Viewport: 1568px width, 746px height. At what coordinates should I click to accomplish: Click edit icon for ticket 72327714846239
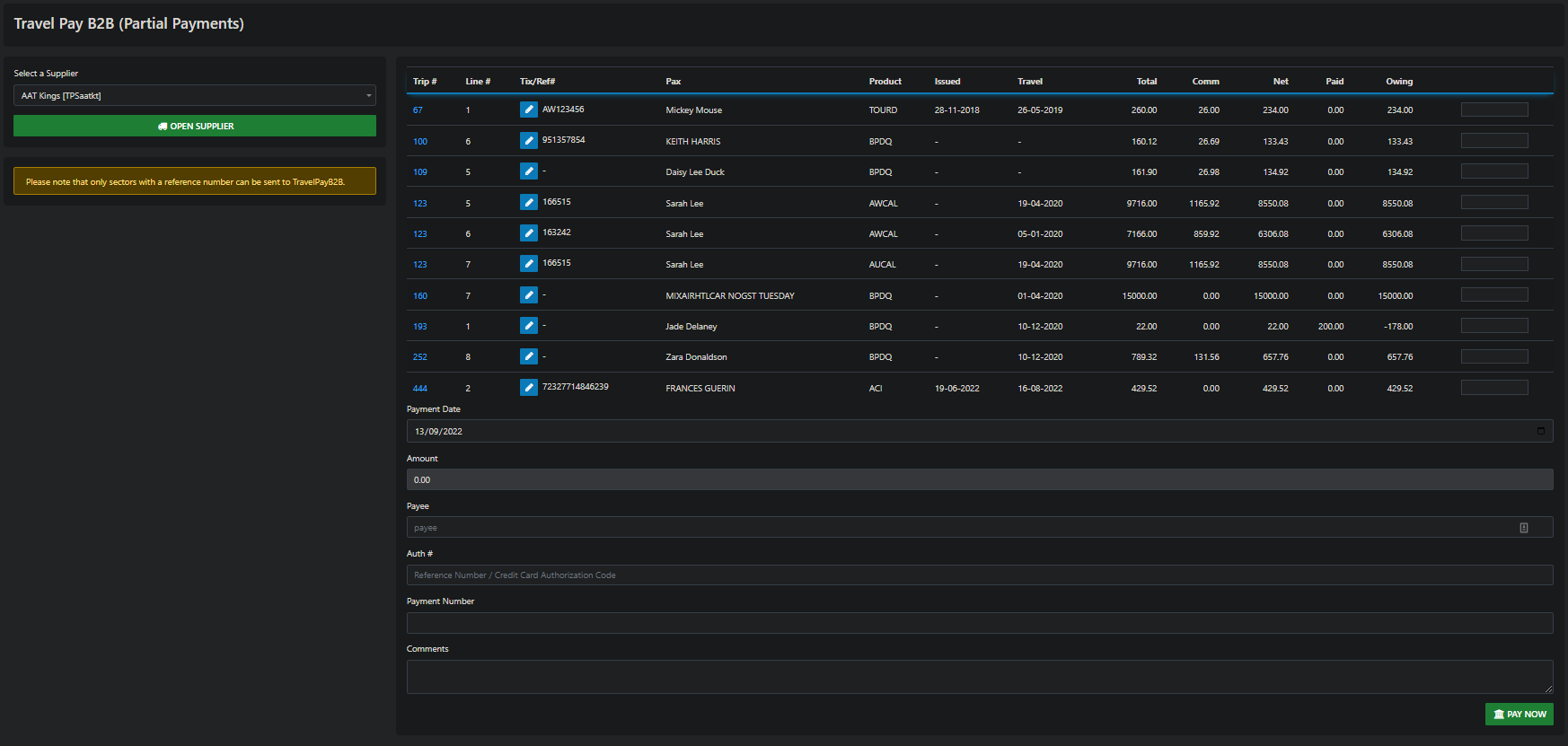point(528,388)
